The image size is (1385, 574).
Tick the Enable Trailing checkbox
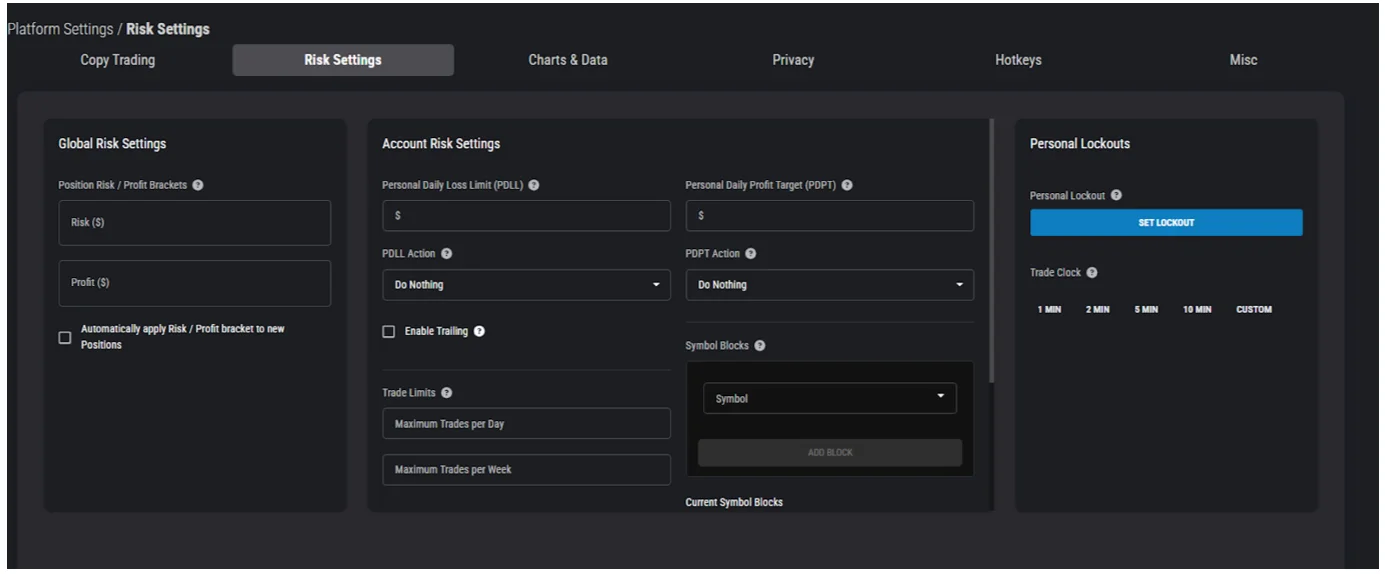[x=389, y=332]
